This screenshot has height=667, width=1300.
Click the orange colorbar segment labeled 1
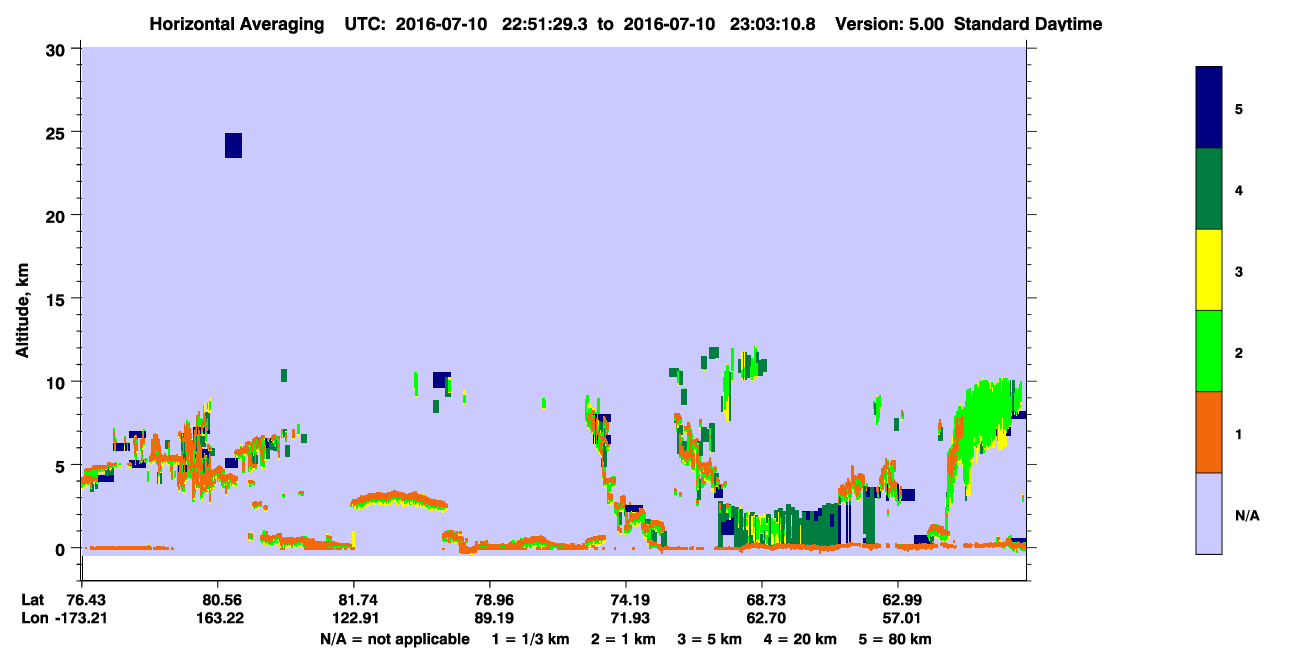pyautogui.click(x=1209, y=432)
